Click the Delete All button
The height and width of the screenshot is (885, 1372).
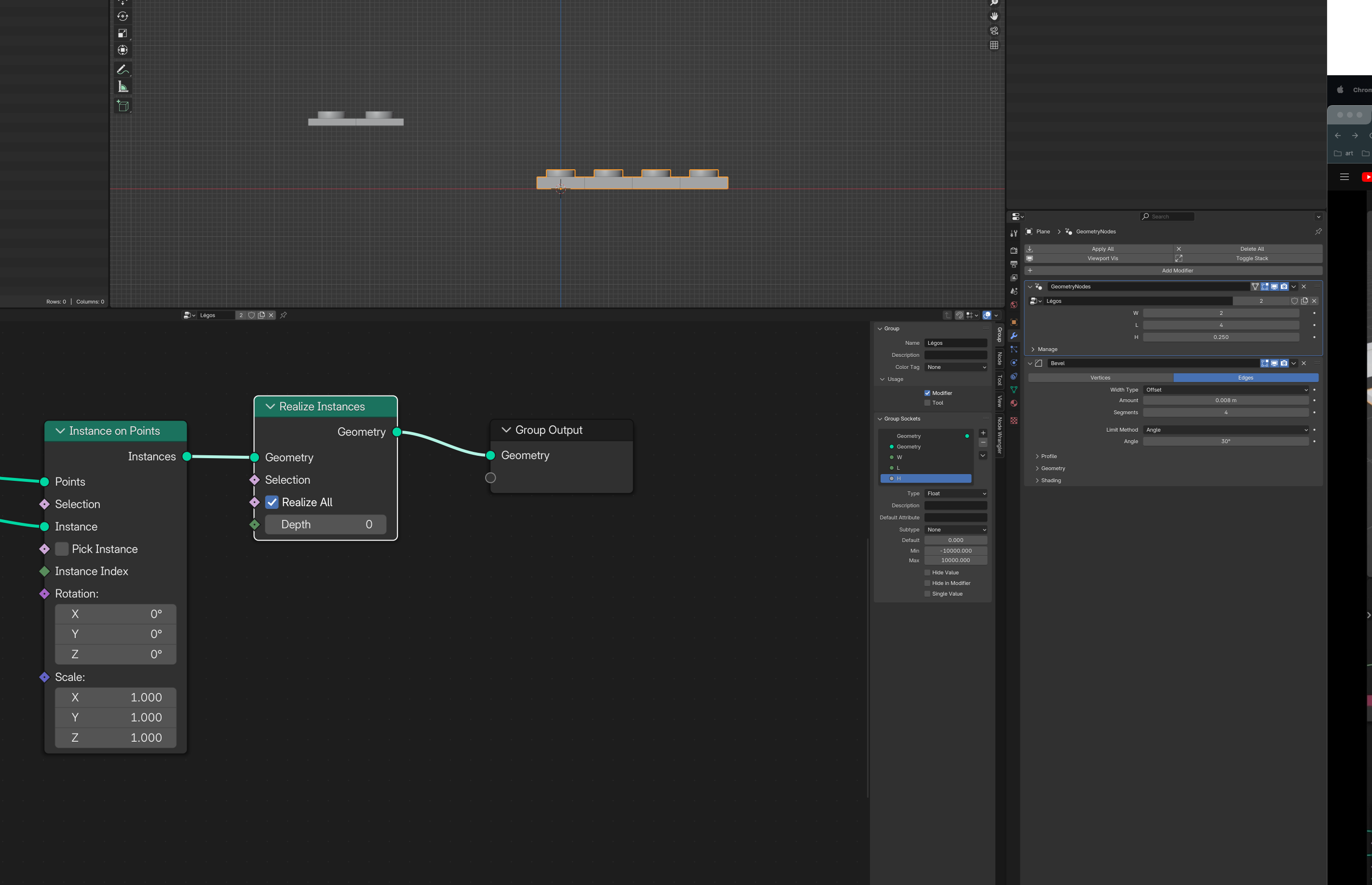point(1248,249)
